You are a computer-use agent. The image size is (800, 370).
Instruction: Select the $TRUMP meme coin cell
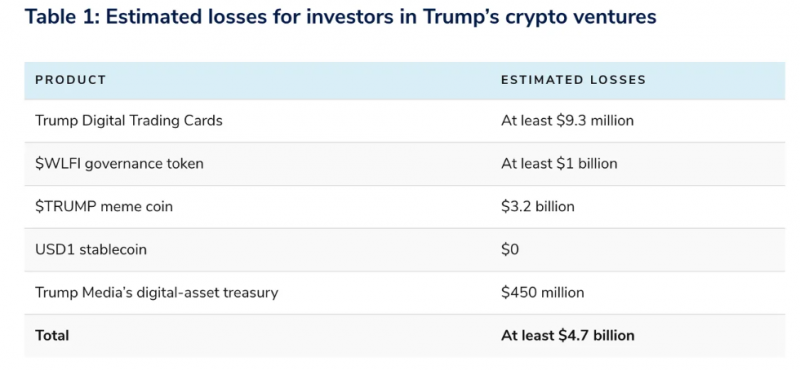point(104,207)
